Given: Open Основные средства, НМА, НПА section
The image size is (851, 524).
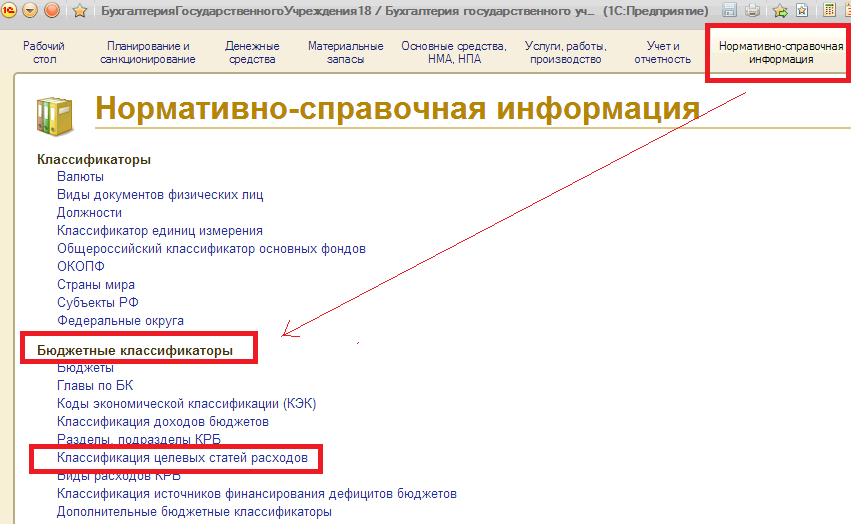Looking at the screenshot, I should click(454, 53).
